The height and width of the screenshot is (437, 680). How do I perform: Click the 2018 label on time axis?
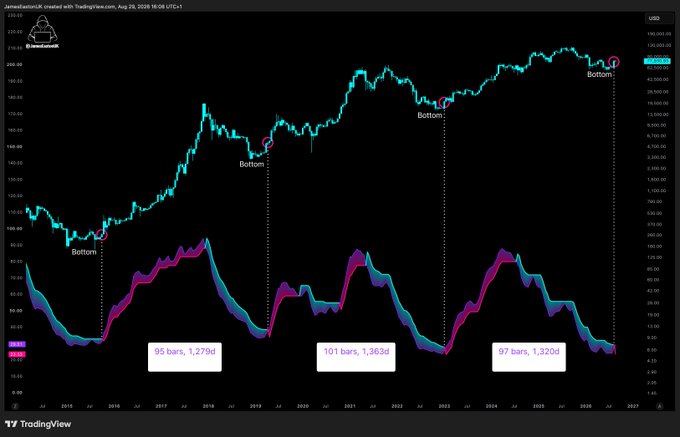click(x=208, y=406)
